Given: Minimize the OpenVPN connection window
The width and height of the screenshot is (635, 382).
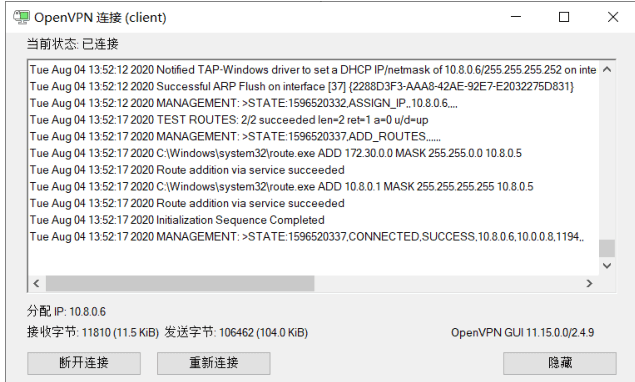Looking at the screenshot, I should [x=516, y=17].
